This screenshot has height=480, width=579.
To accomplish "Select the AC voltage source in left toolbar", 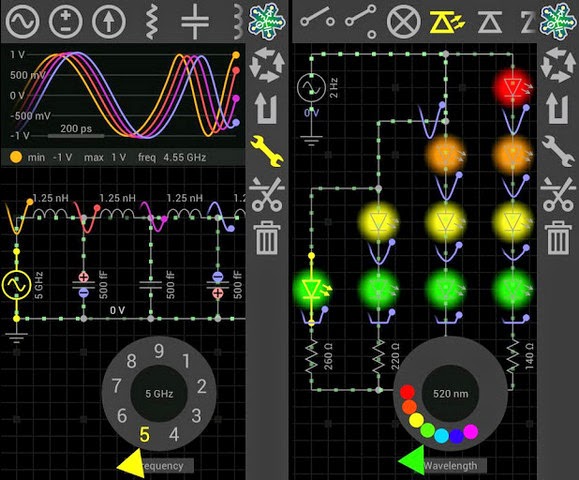I will pyautogui.click(x=23, y=21).
